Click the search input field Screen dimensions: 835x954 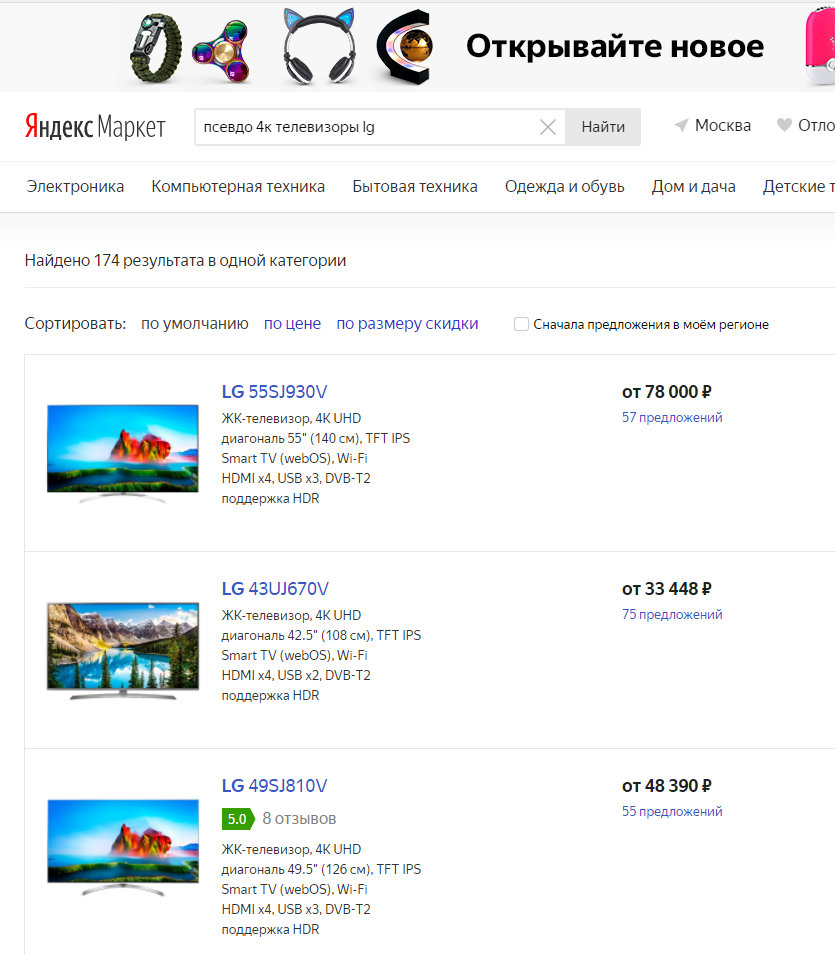pos(365,127)
